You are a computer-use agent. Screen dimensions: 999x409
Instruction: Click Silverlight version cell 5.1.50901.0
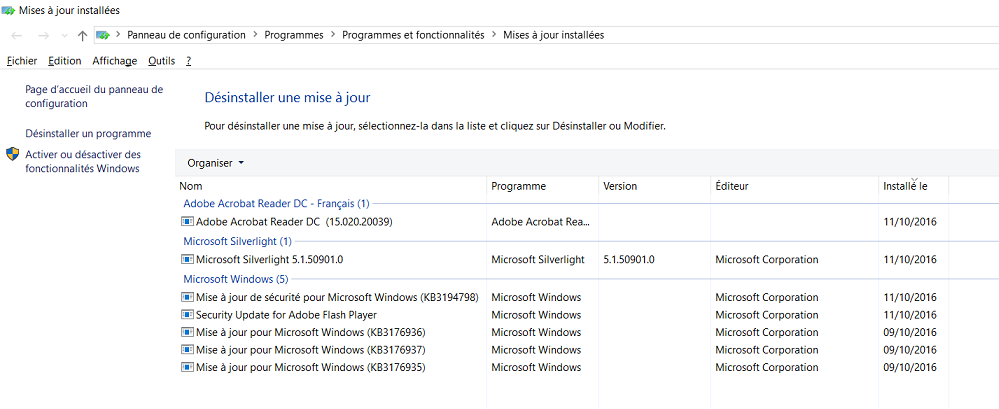[x=629, y=259]
